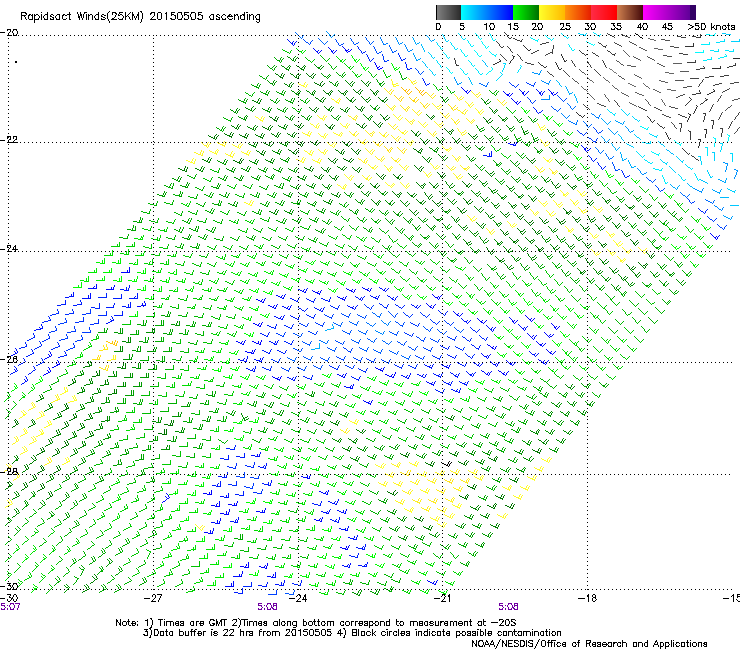Click the 'Data buffer is 22 hrs' note line
Viewport: 740px width, 650px height.
[352, 633]
